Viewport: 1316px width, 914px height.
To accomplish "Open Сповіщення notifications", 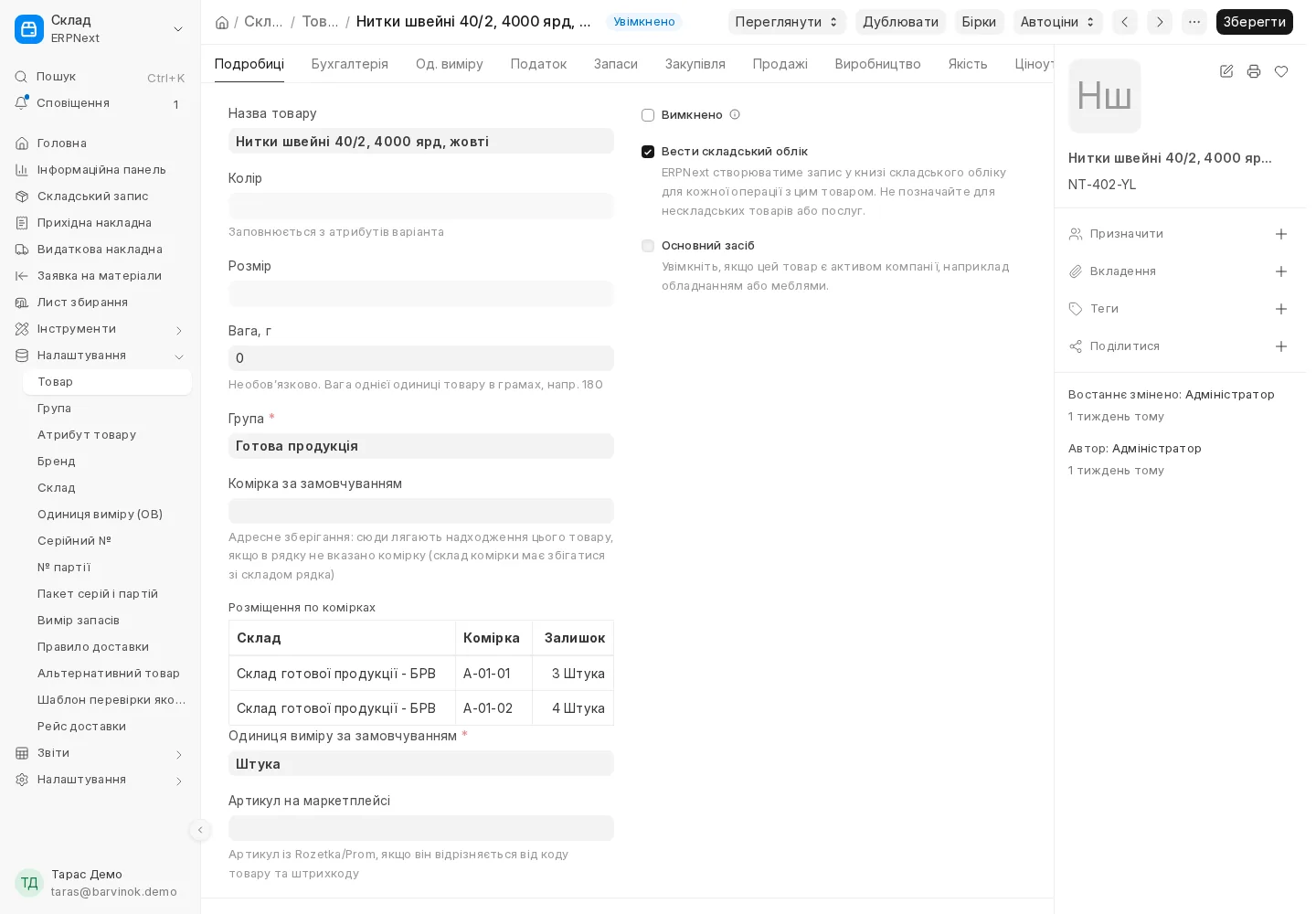I will coord(99,103).
